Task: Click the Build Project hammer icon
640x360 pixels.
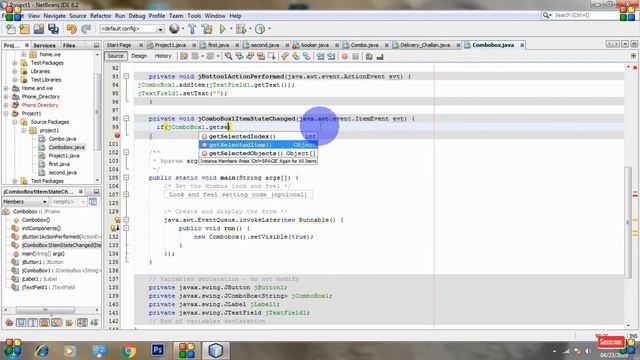Action: [192, 29]
